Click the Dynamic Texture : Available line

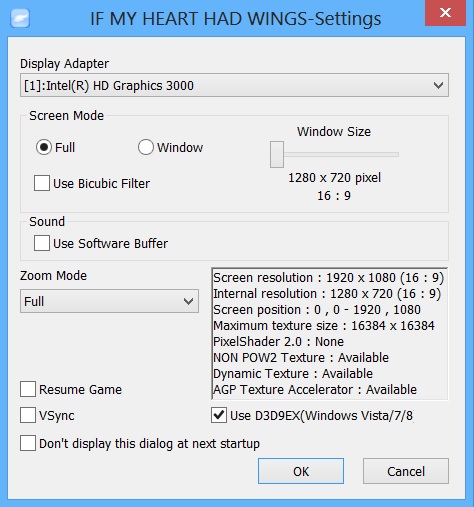coord(293,373)
